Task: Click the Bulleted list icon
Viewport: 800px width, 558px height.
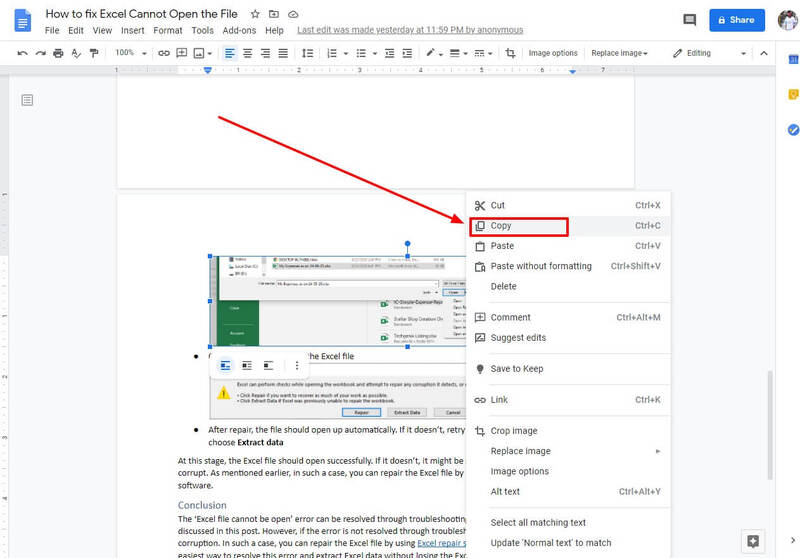Action: tap(361, 53)
